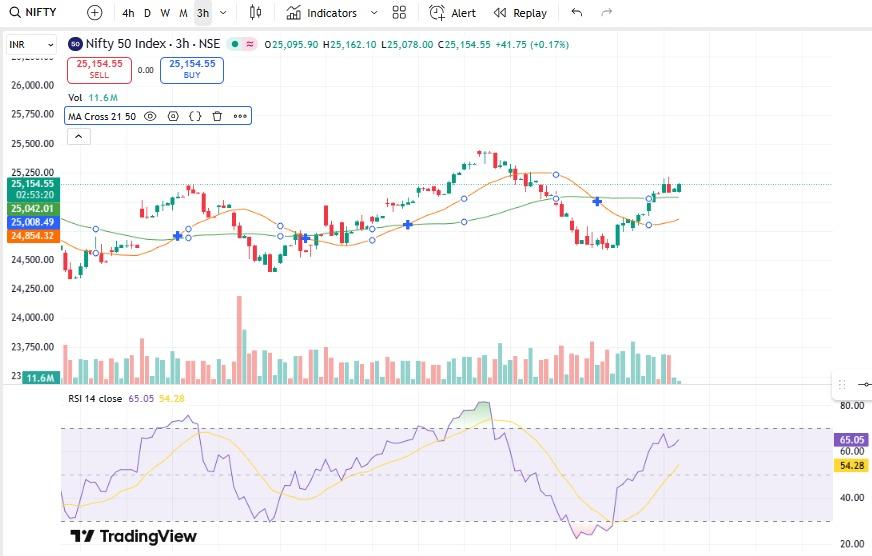Click the 80.00 RSI axis label

[x=852, y=406]
